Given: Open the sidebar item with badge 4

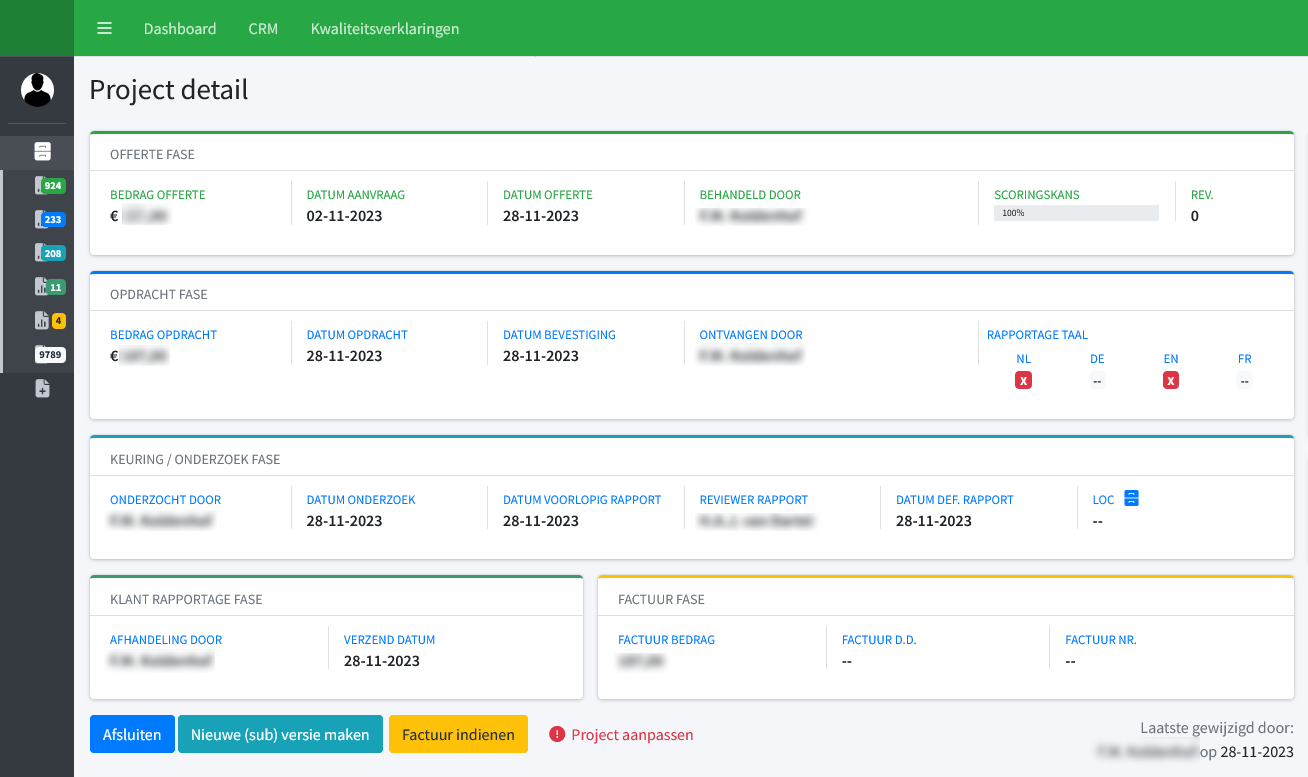Looking at the screenshot, I should (x=48, y=321).
